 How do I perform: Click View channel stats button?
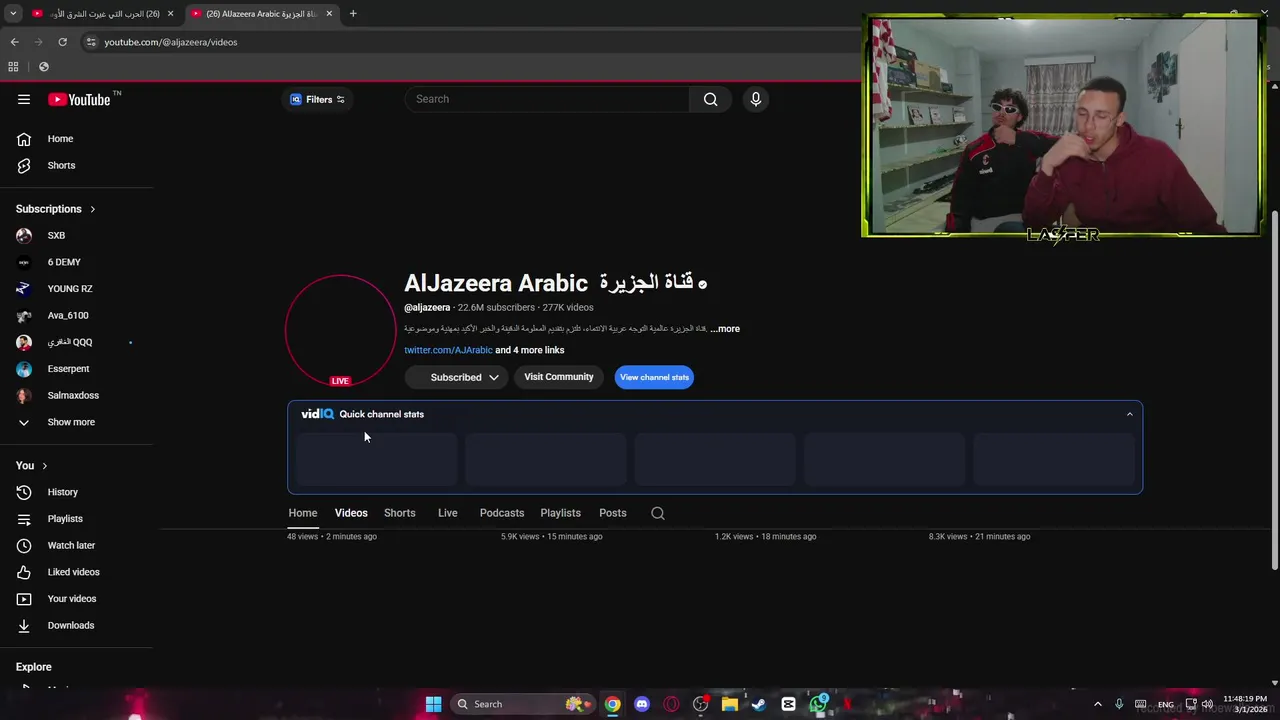click(x=654, y=377)
